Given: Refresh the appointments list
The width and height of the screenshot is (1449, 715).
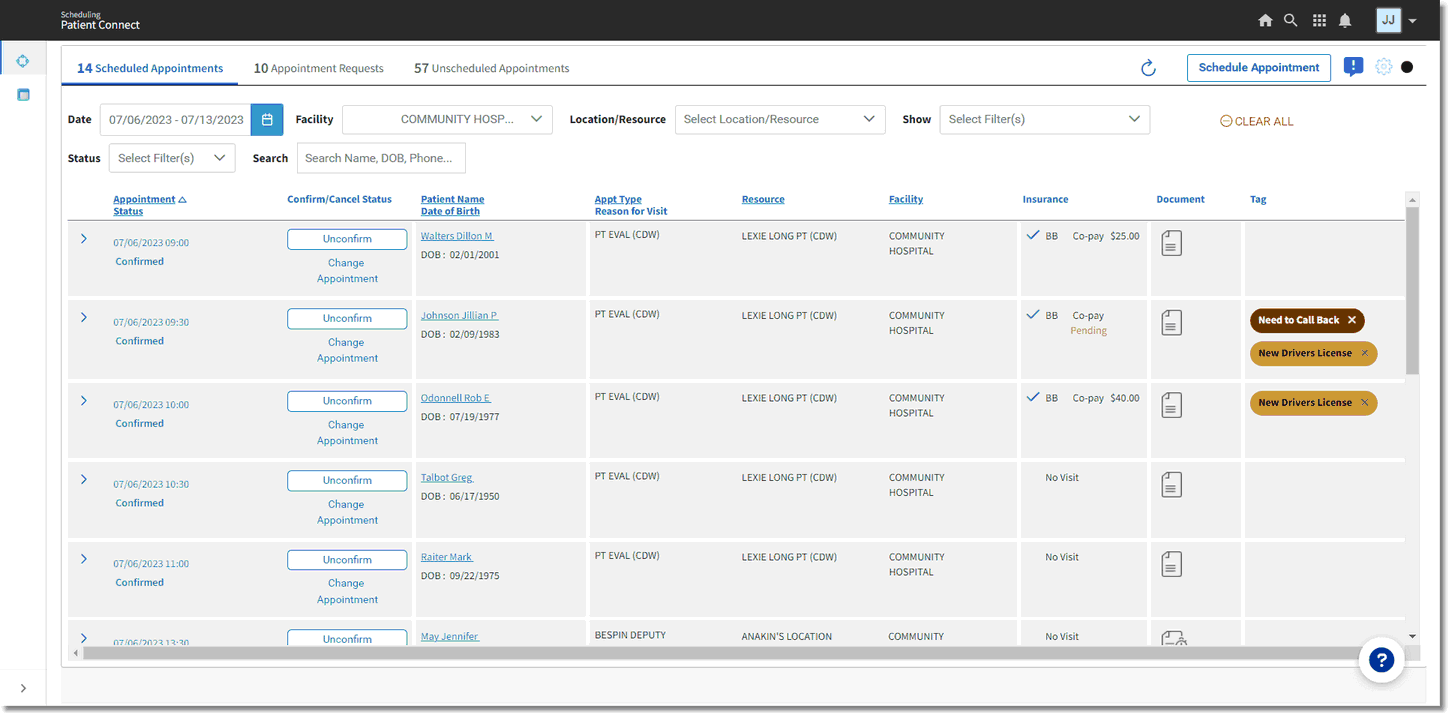Looking at the screenshot, I should (1148, 68).
